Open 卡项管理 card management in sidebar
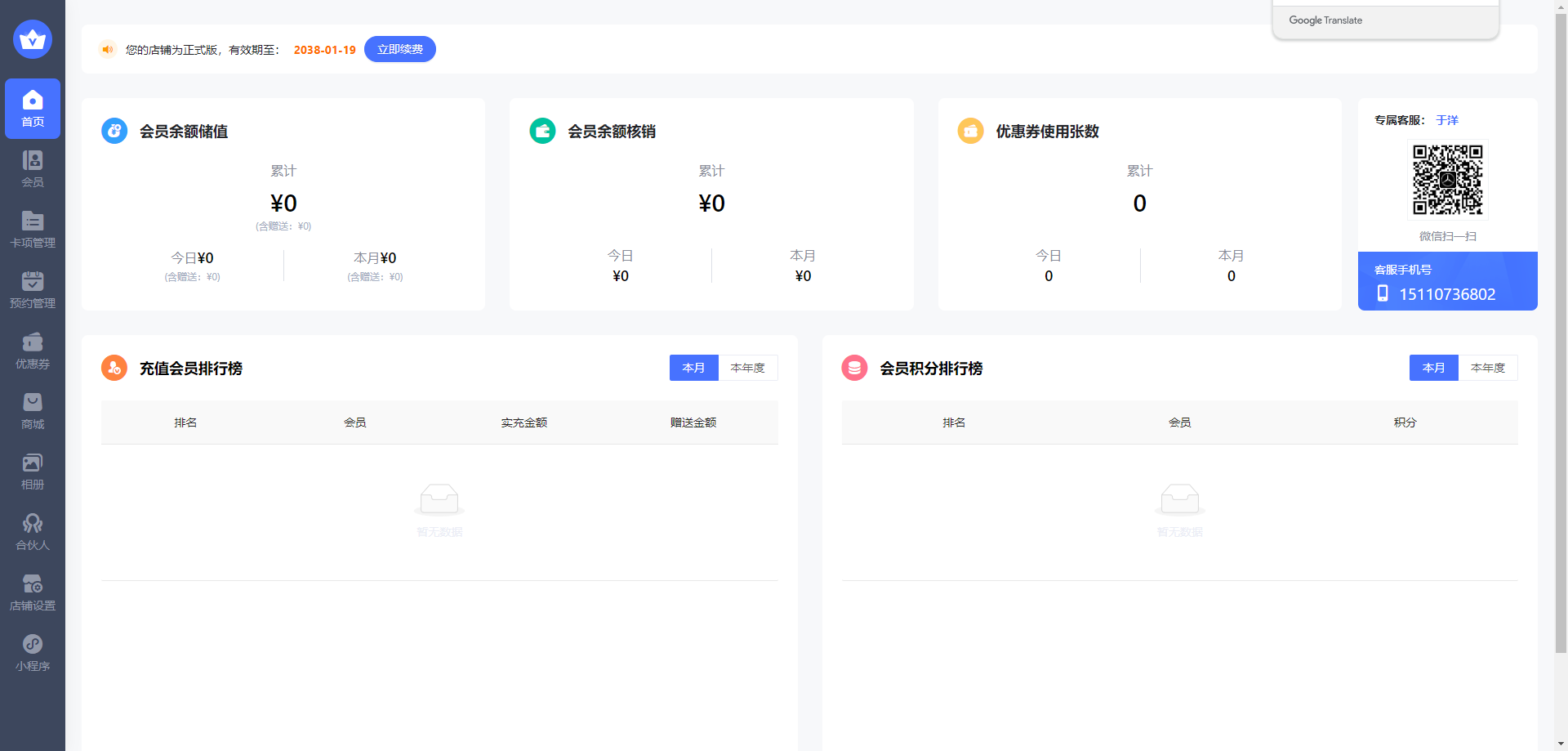 (x=33, y=230)
